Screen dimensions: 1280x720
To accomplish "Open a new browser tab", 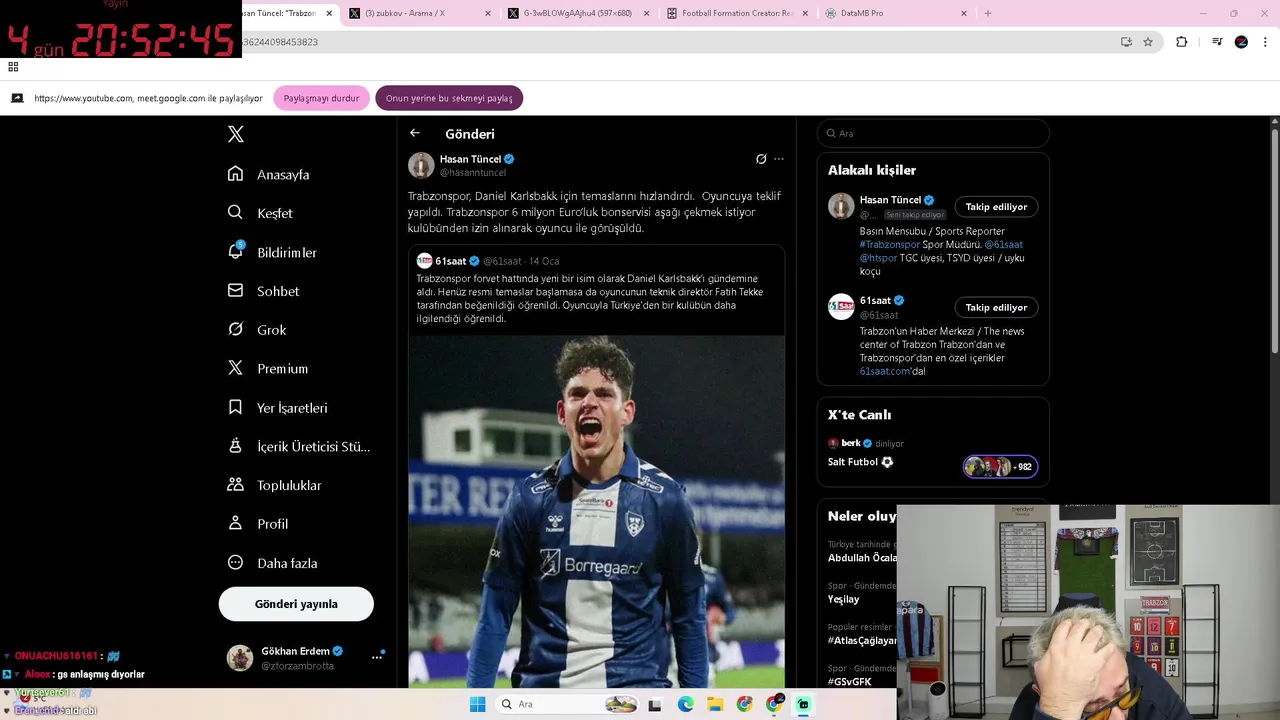I will coord(988,13).
